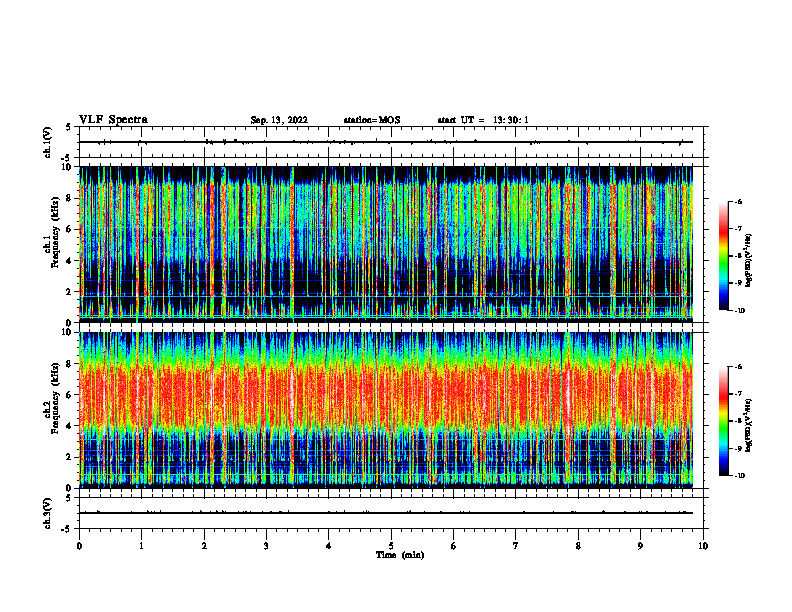Click time axis tick label "8"
This screenshot has height=612, width=792.
tap(578, 546)
